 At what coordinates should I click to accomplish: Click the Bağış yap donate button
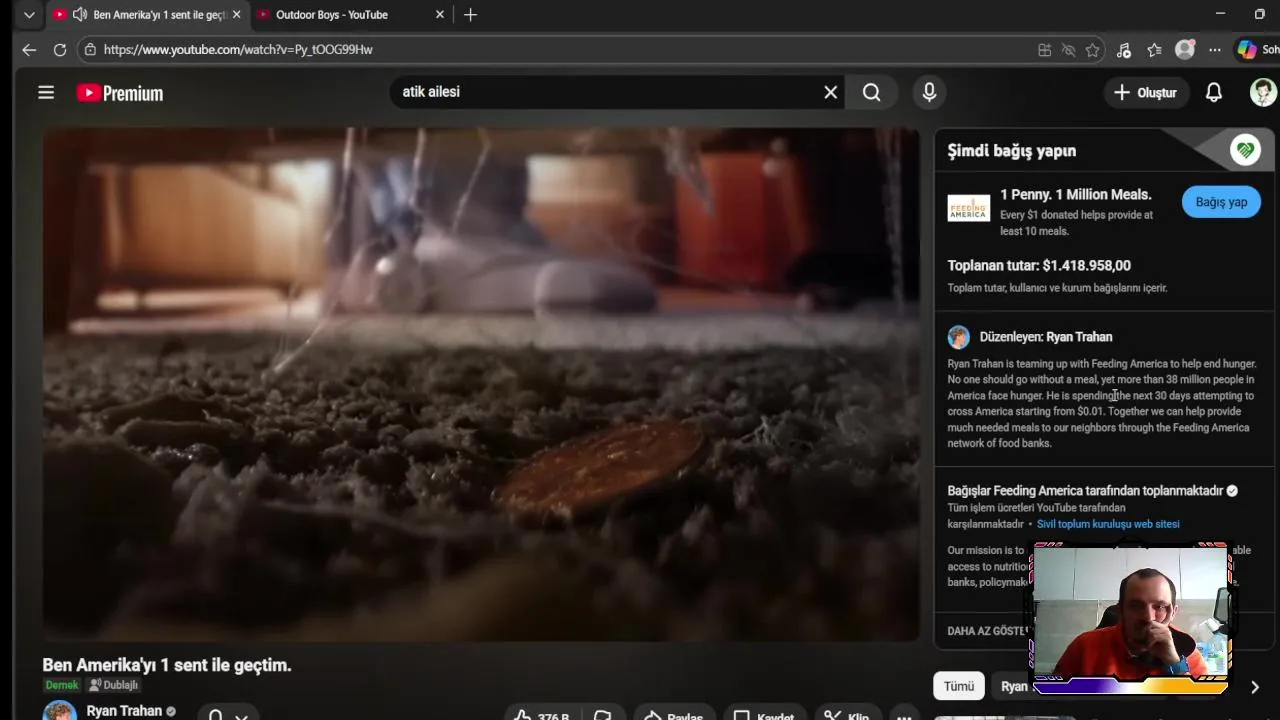pos(1221,202)
